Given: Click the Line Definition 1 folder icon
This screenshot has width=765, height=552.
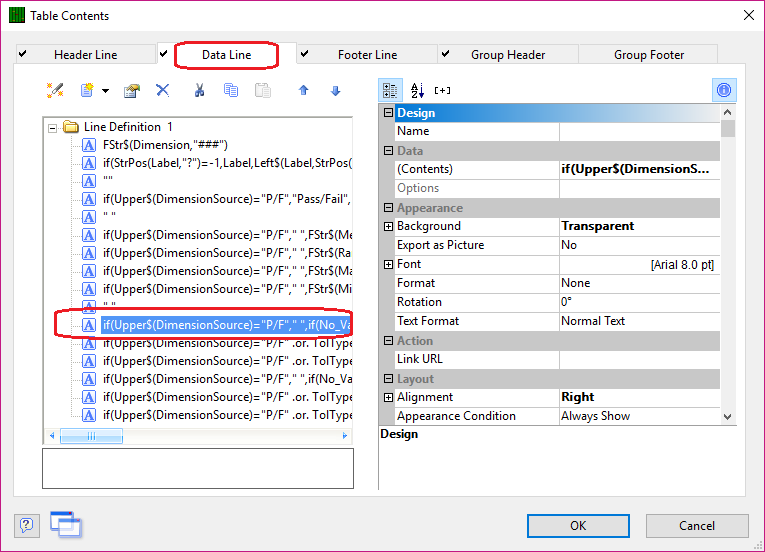Looking at the screenshot, I should (71, 127).
